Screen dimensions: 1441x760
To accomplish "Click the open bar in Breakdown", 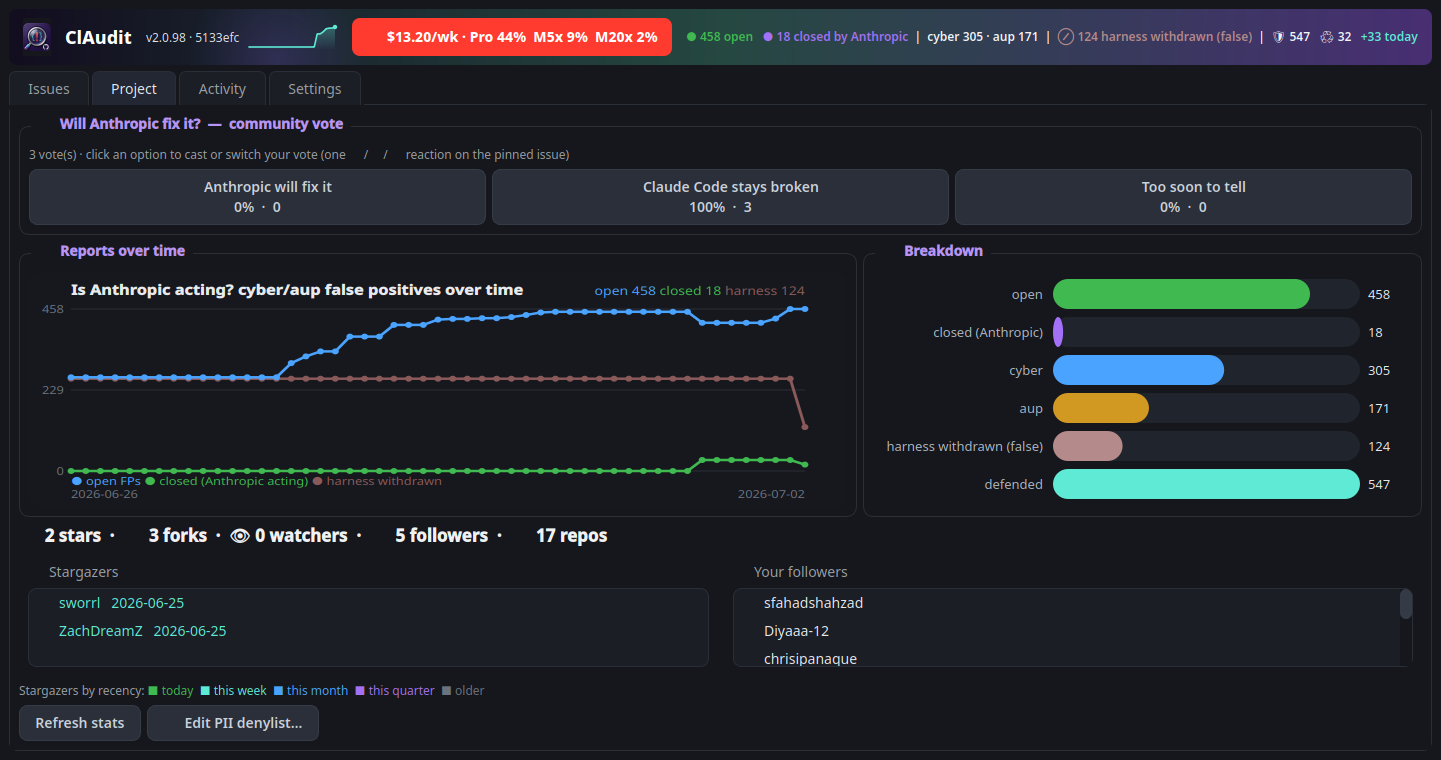I will pos(1181,294).
